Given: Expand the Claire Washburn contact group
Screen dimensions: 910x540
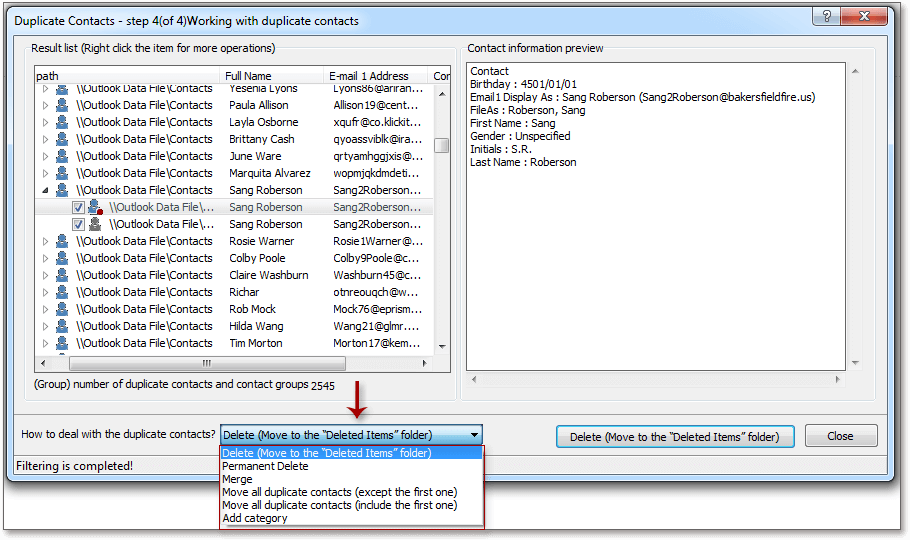Looking at the screenshot, I should 45,275.
